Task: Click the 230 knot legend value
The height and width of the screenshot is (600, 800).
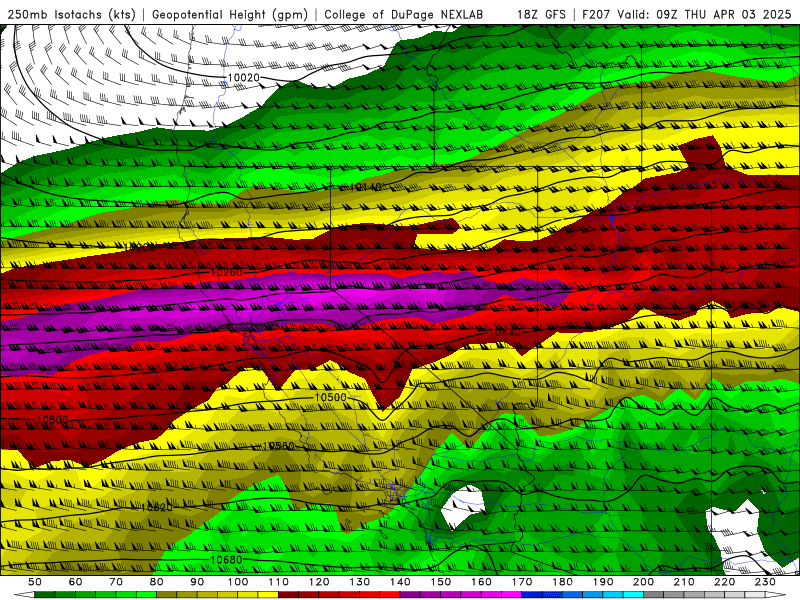Action: tap(765, 582)
